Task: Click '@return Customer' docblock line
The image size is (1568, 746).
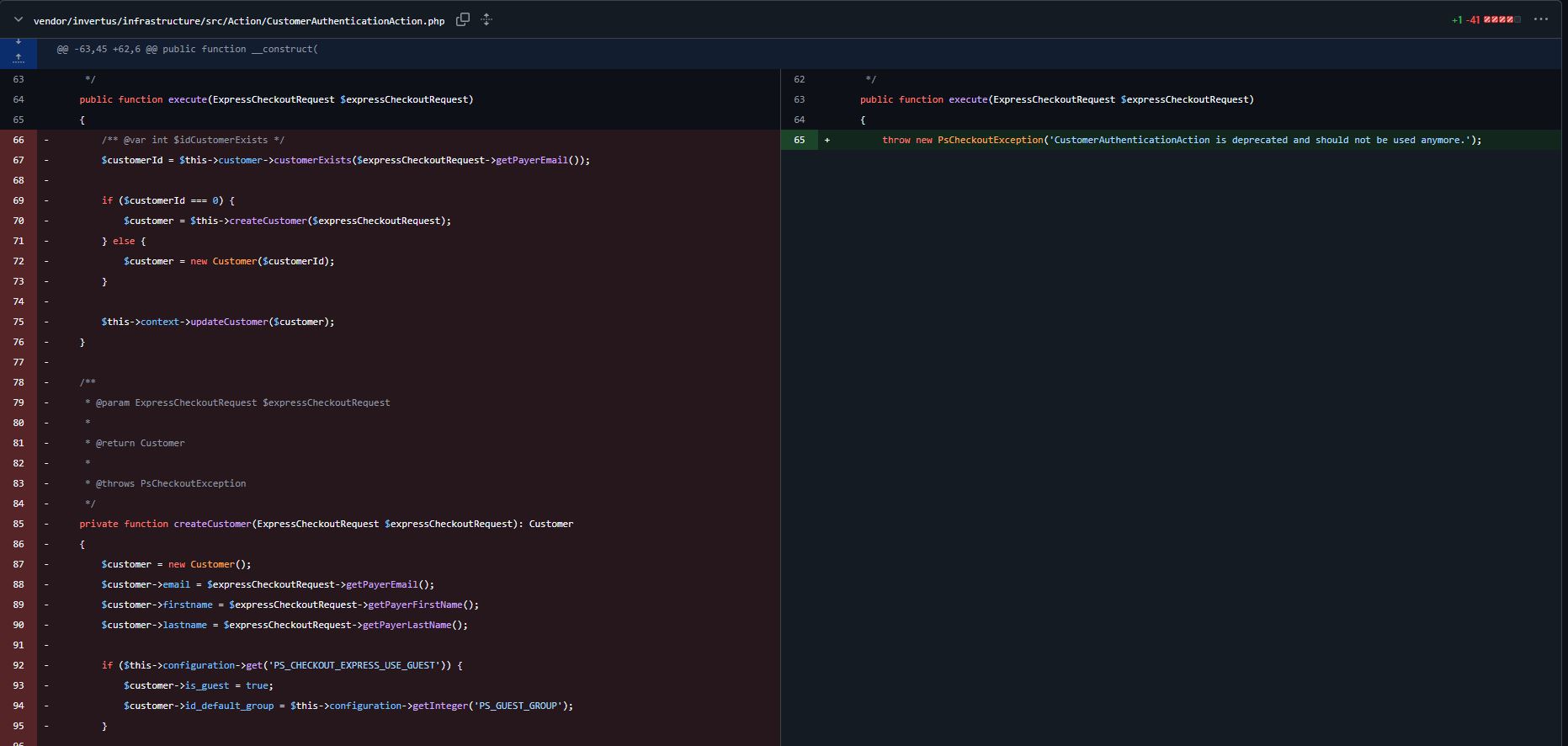Action: click(135, 443)
